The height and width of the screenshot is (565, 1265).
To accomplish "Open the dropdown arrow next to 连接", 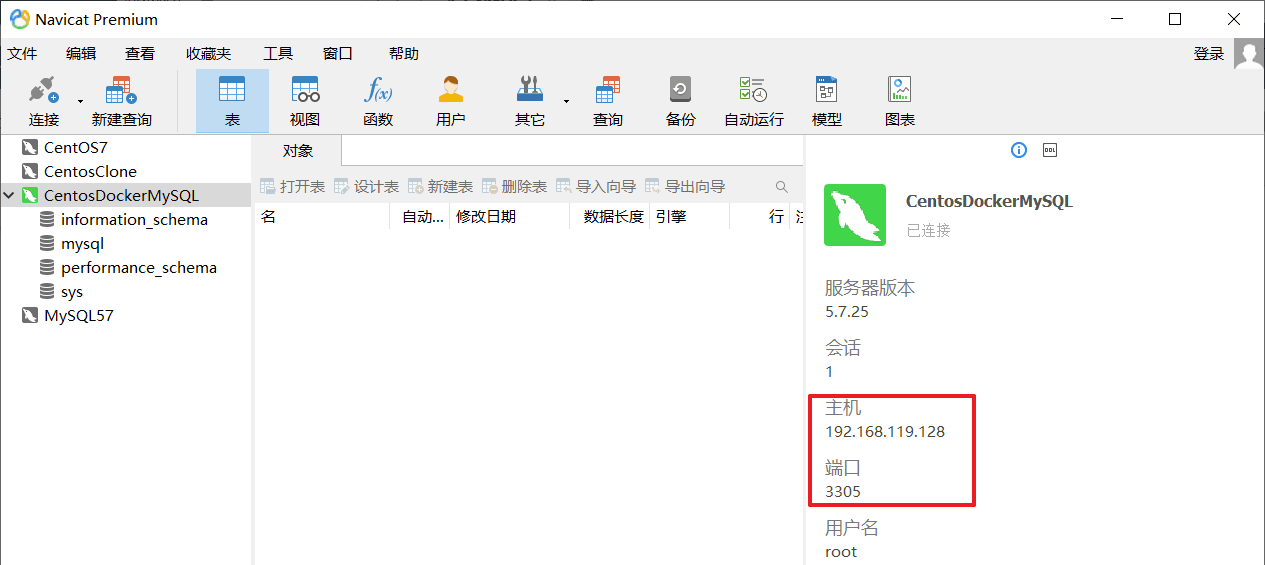I will click(80, 101).
